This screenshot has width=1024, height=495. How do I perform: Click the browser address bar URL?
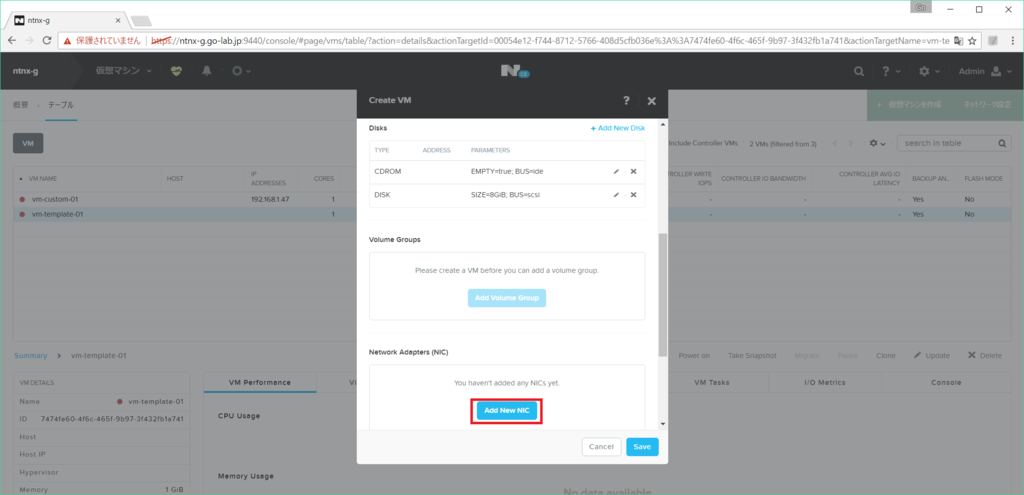tap(551, 40)
